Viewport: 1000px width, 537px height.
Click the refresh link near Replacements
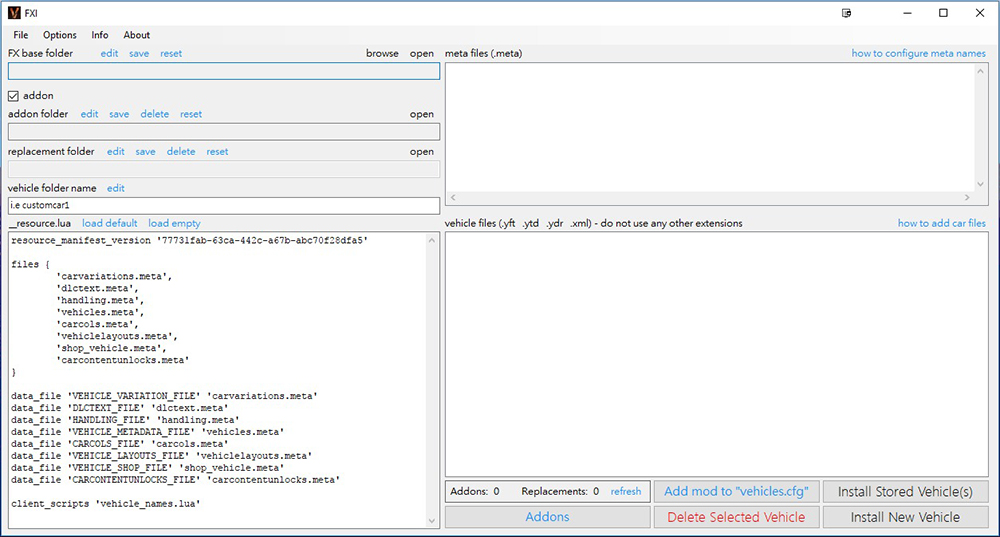(x=626, y=492)
